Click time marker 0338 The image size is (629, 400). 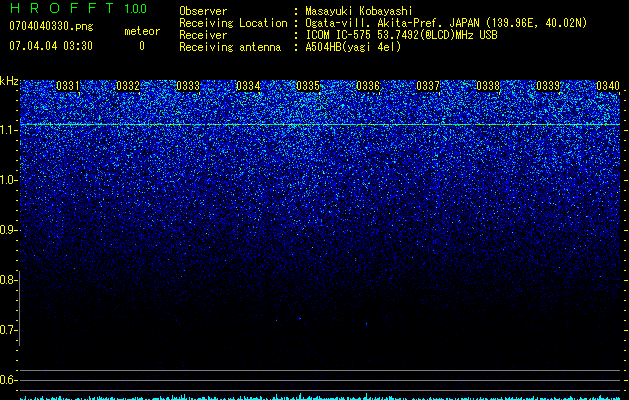[488, 86]
